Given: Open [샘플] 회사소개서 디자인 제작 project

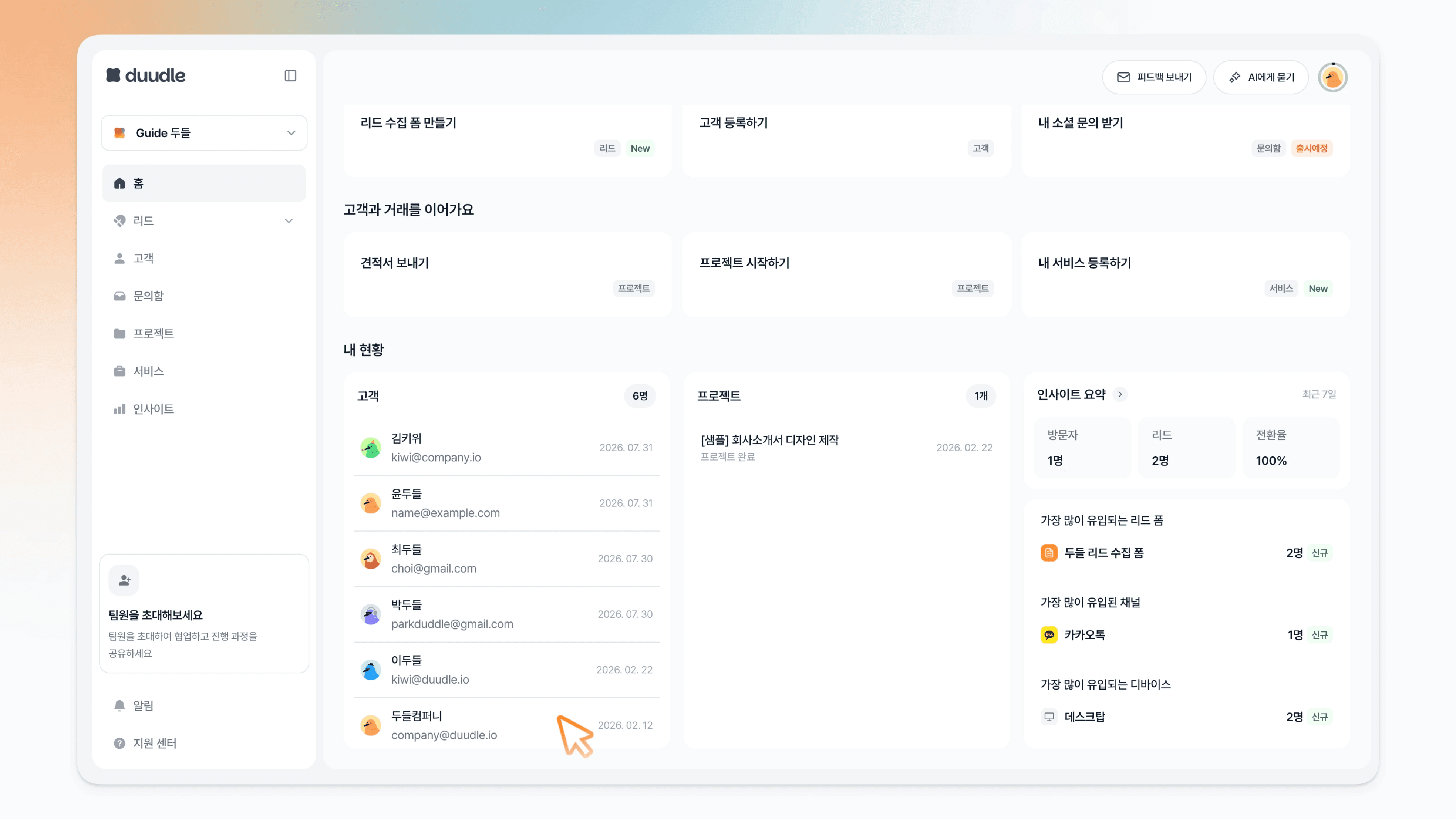Looking at the screenshot, I should pos(846,448).
